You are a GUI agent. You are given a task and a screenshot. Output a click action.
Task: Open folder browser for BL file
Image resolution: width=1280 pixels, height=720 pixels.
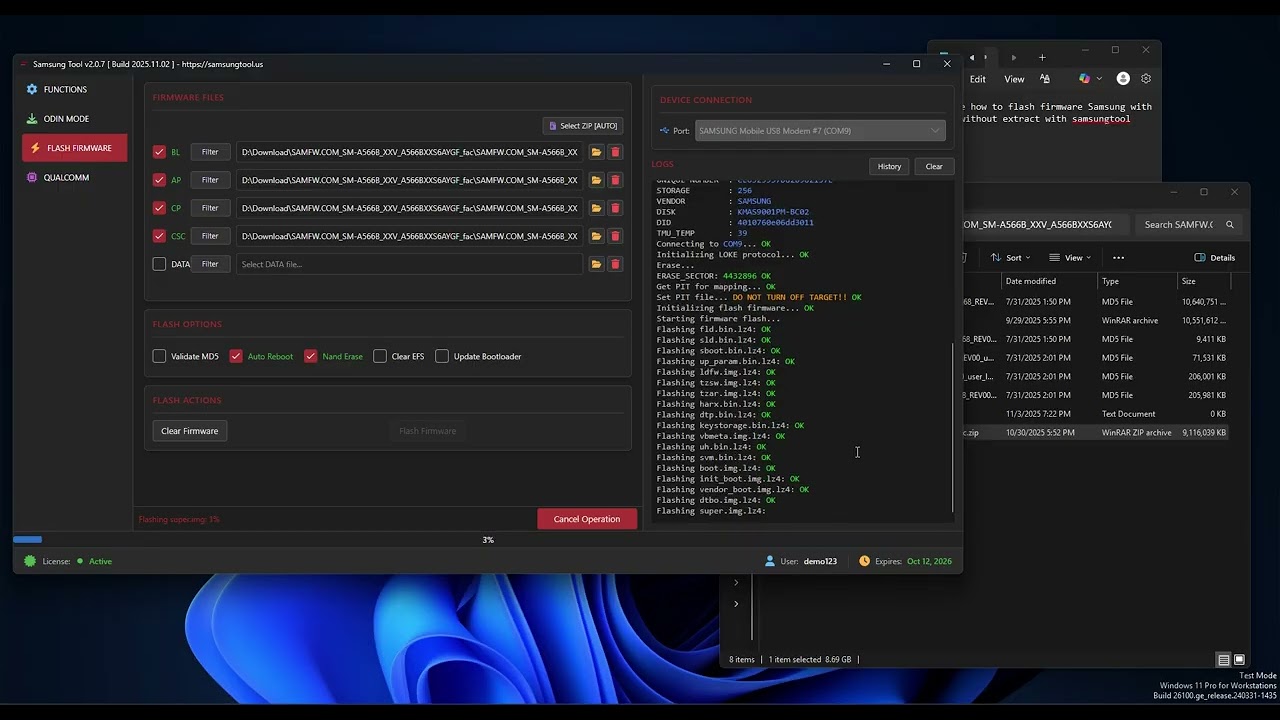[596, 152]
